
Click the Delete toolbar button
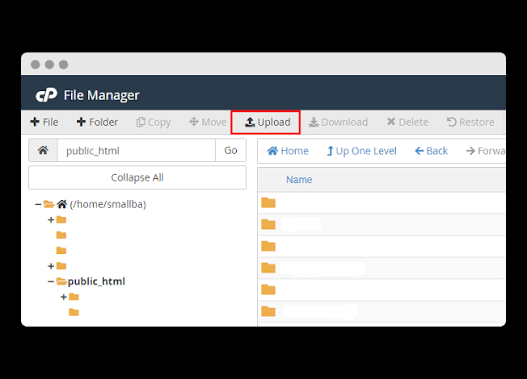407,122
